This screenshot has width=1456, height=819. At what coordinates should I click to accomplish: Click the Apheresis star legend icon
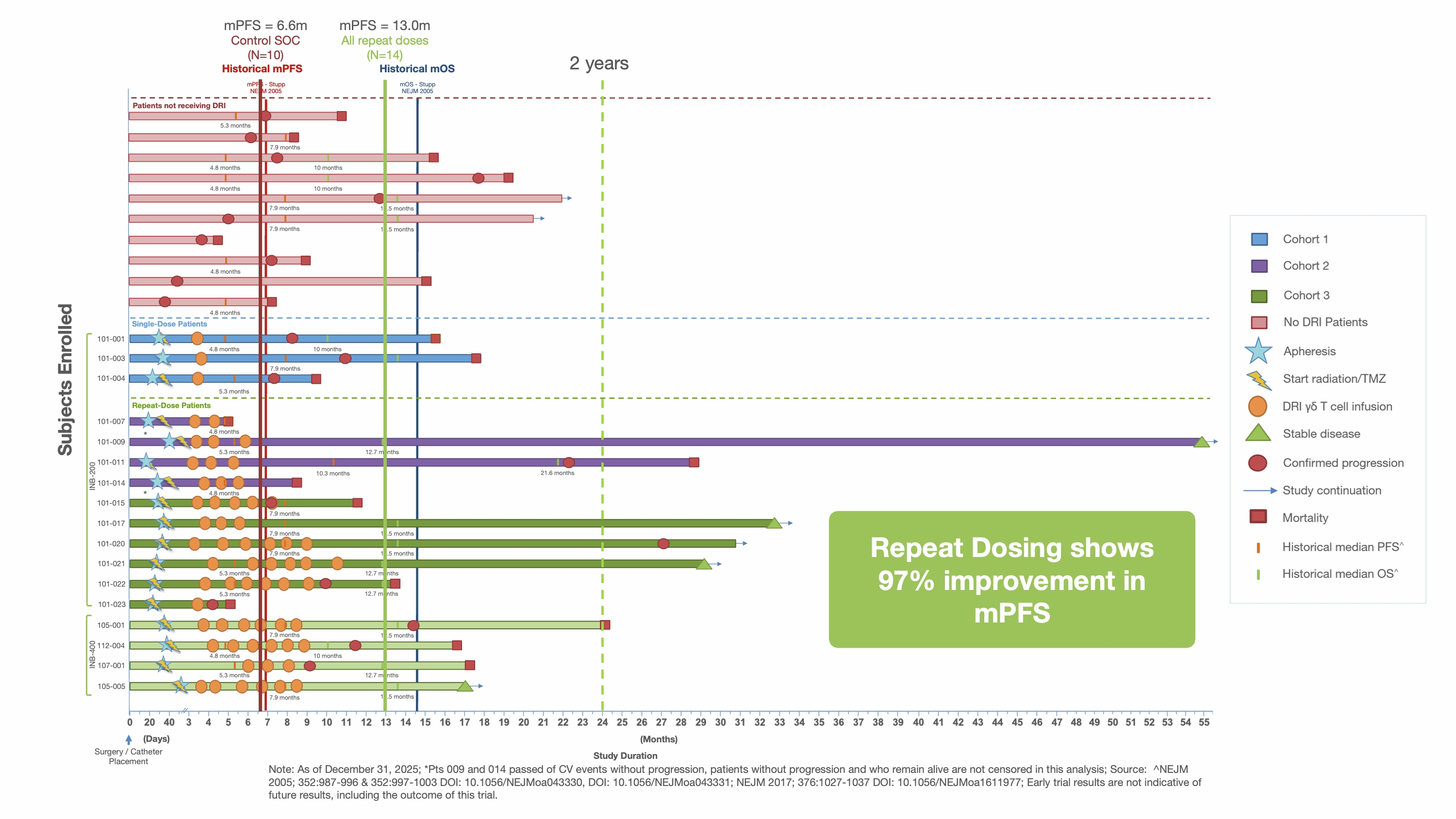point(1258,351)
